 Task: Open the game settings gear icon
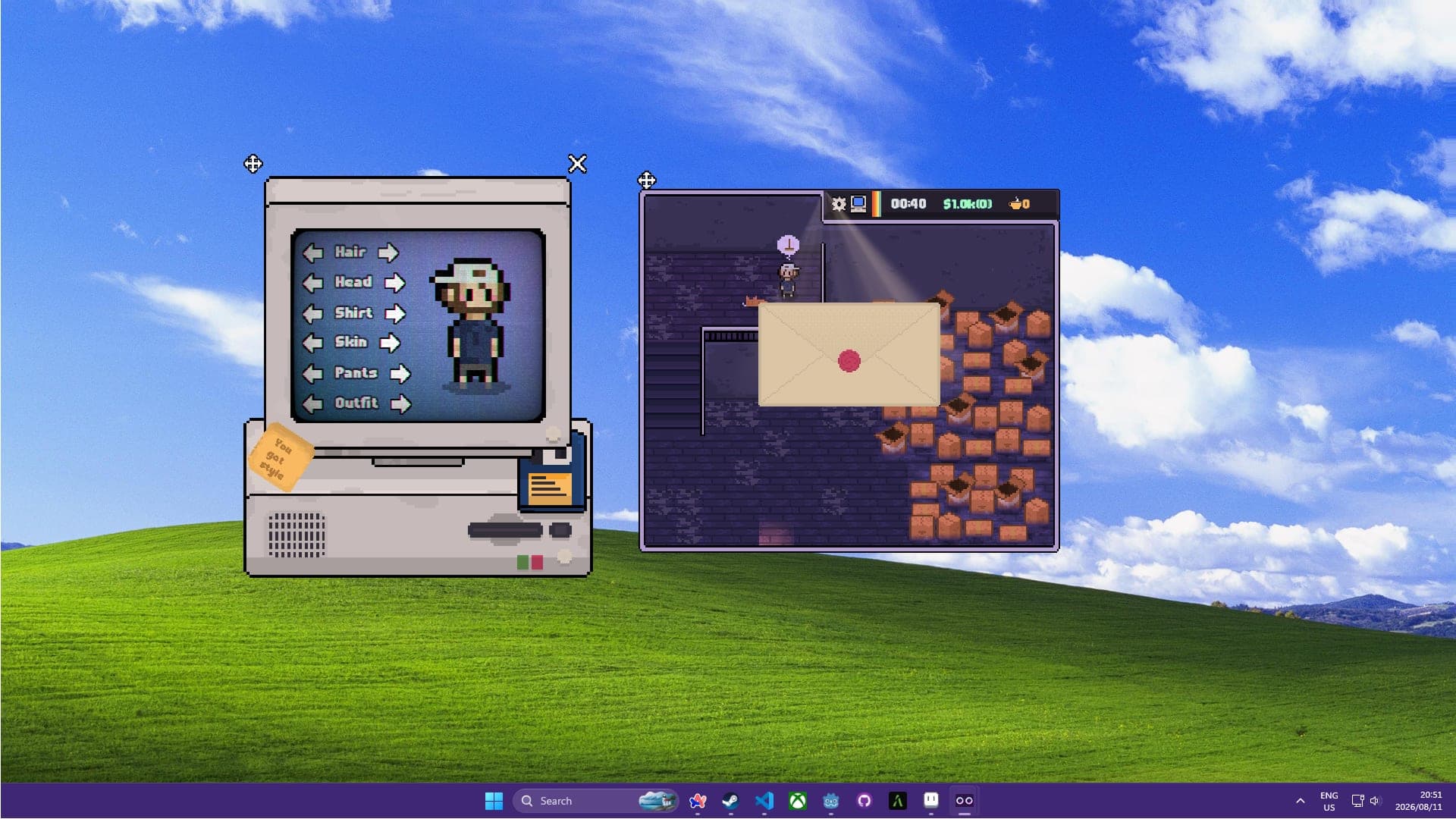(839, 204)
